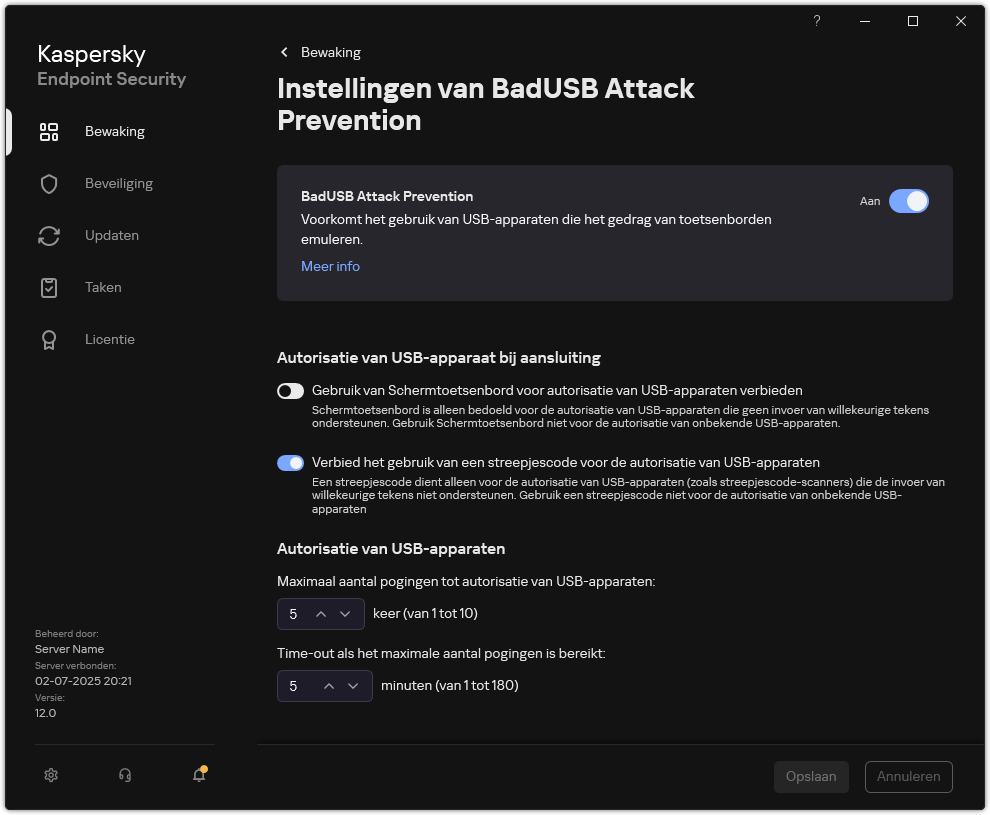The height and width of the screenshot is (815, 990).
Task: Decrease the time-out minutes value
Action: coord(353,686)
